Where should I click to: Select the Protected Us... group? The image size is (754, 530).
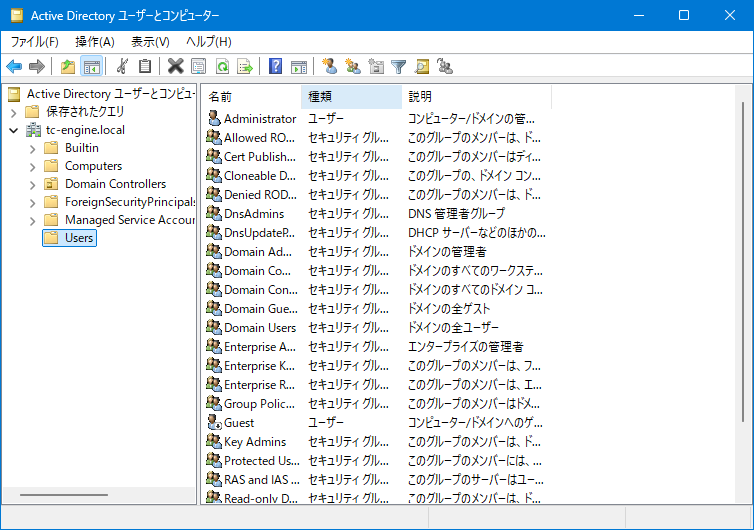tap(262, 460)
